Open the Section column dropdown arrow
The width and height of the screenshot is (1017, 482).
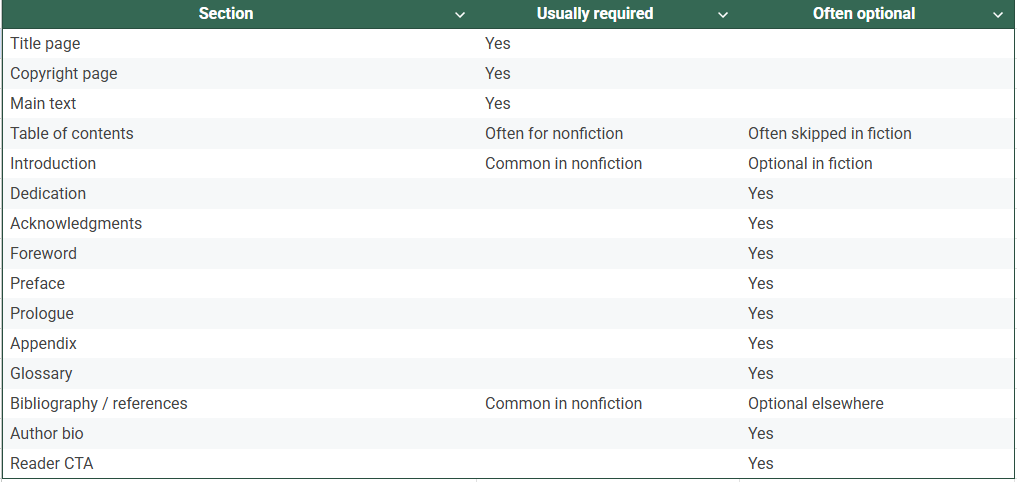point(460,15)
